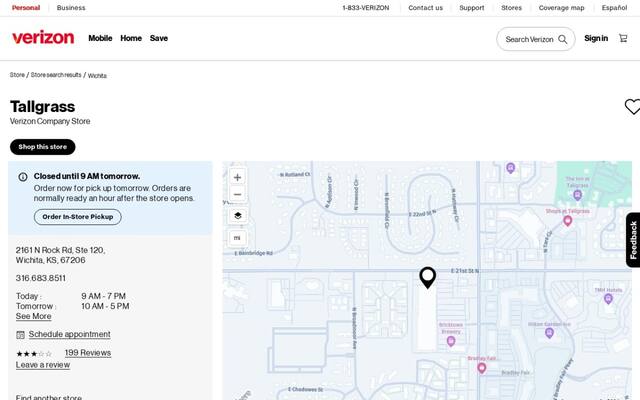Click the info icon in closed notice
Screen dimensions: 640x400
[23, 177]
